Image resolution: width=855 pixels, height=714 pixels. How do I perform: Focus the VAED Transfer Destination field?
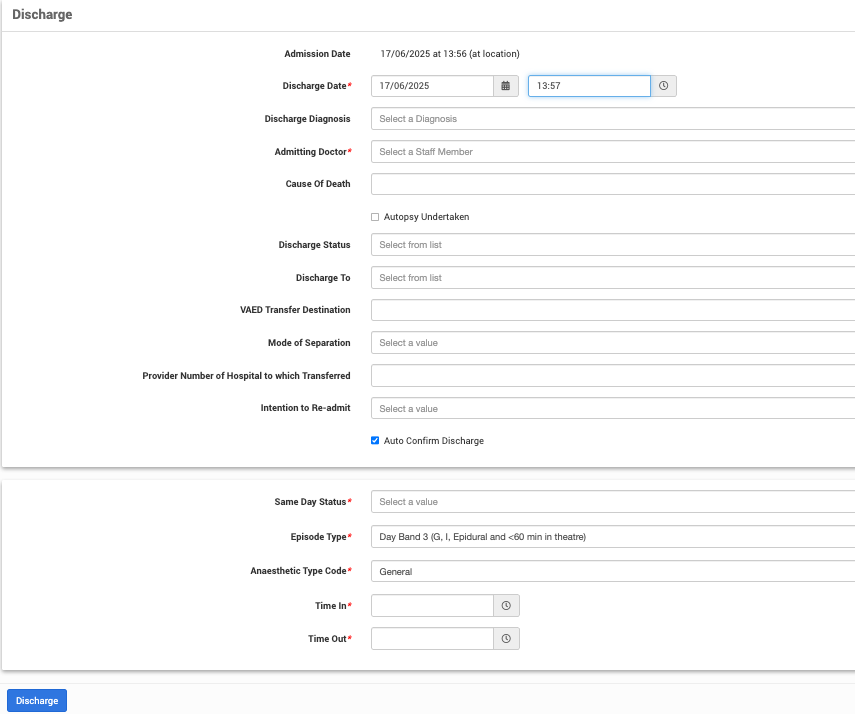[612, 310]
